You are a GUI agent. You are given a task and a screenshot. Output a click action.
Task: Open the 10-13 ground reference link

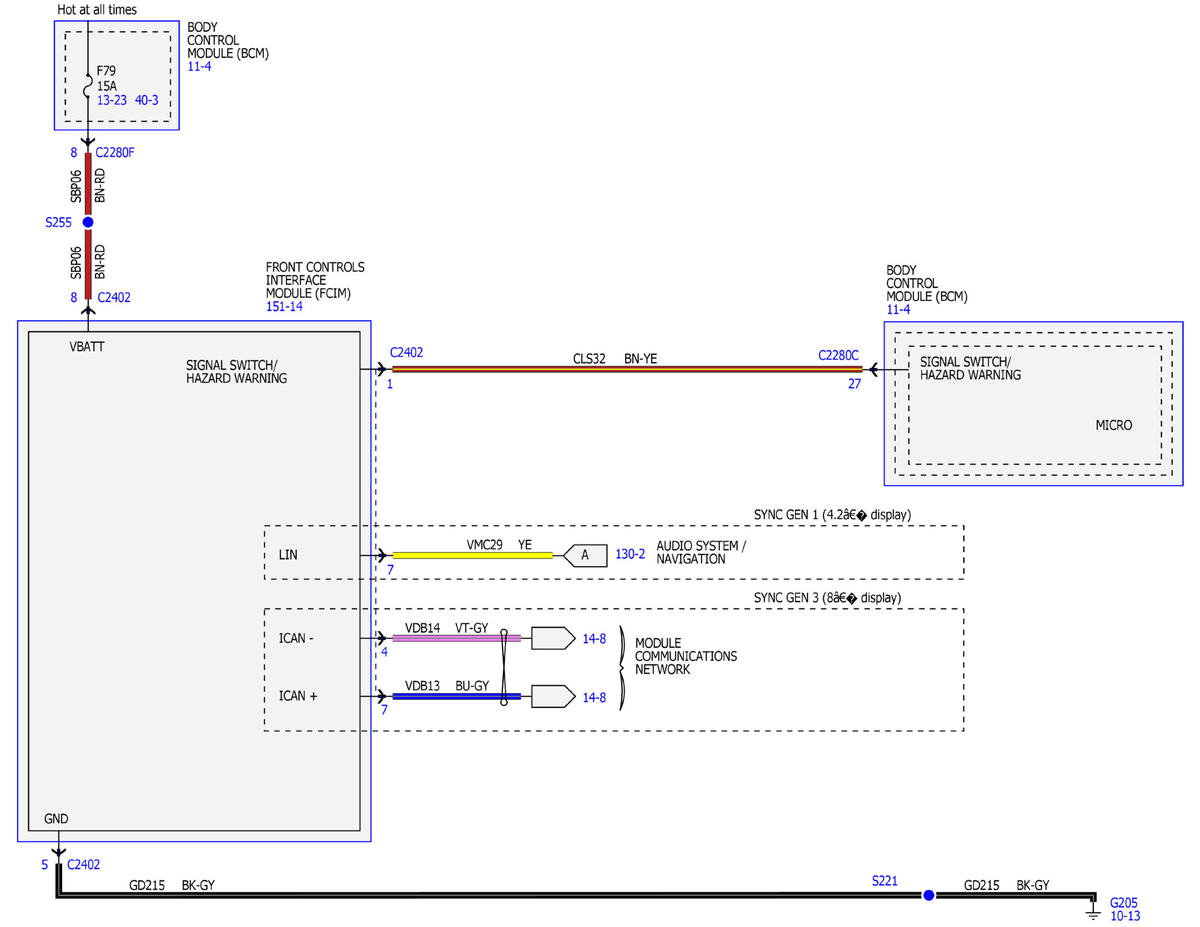point(1125,915)
